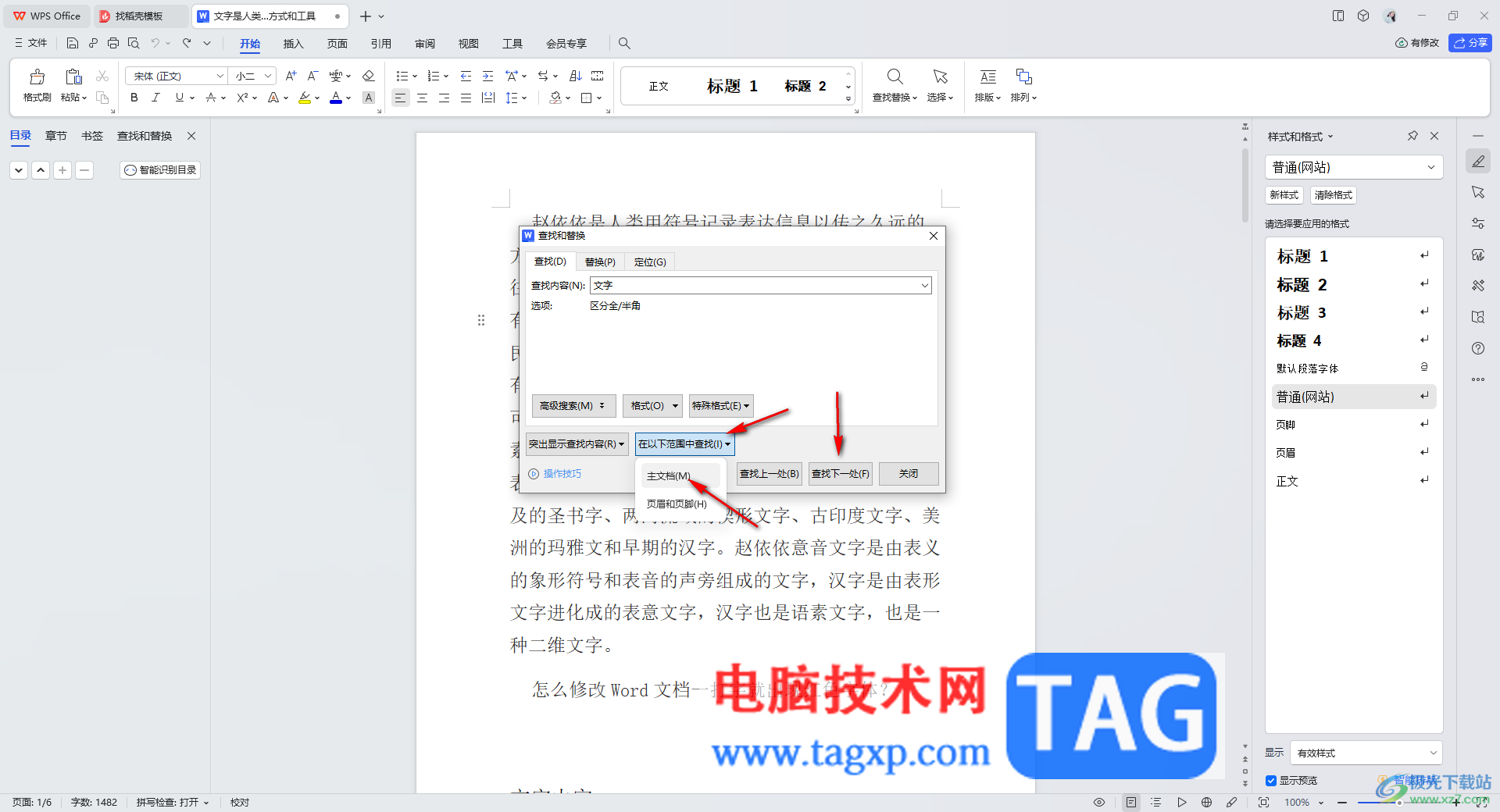Click the eye-protection mode icon in status bar

coord(1099,802)
